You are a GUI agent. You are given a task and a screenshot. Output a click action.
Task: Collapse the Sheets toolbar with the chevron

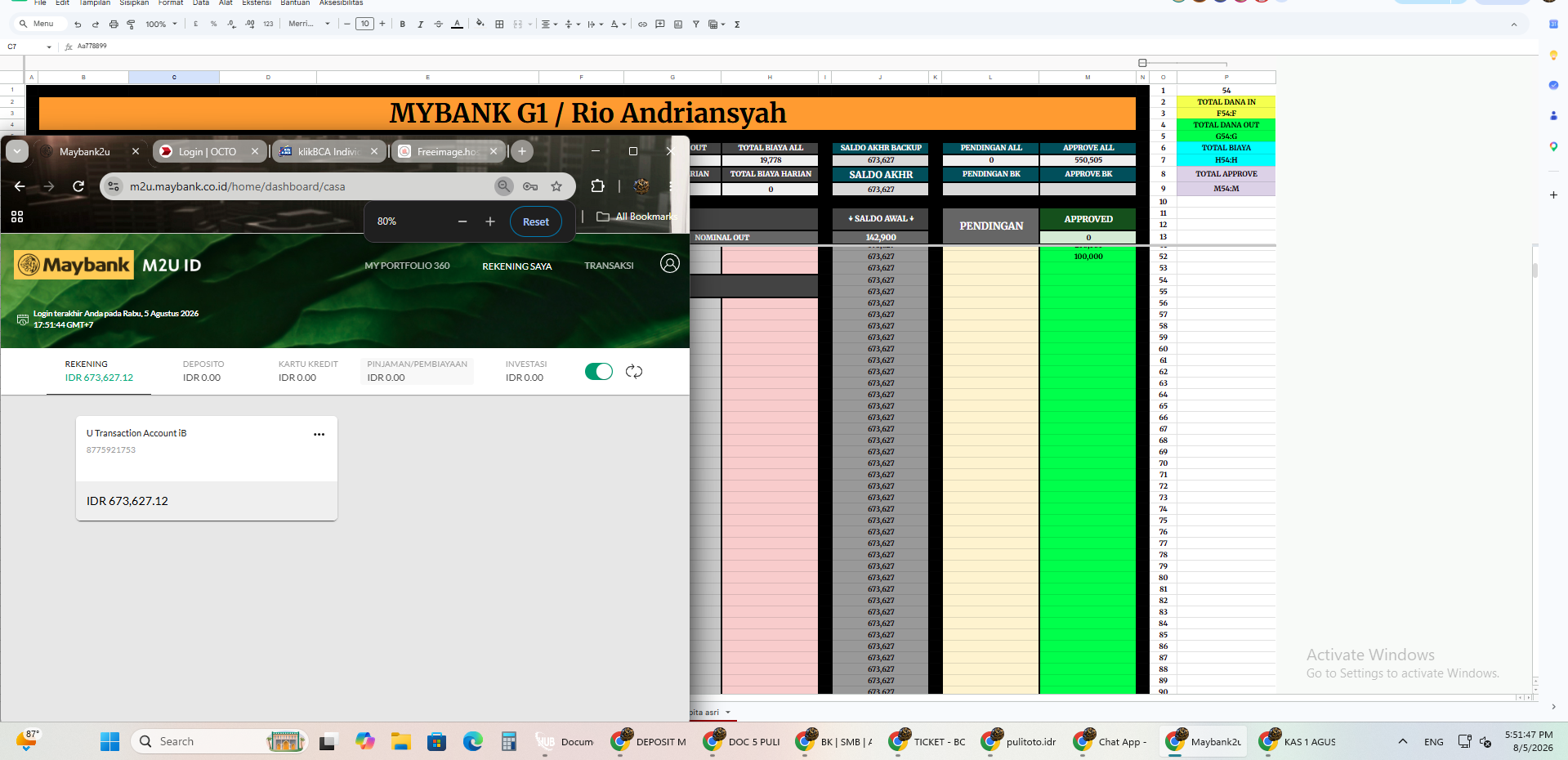[1514, 25]
